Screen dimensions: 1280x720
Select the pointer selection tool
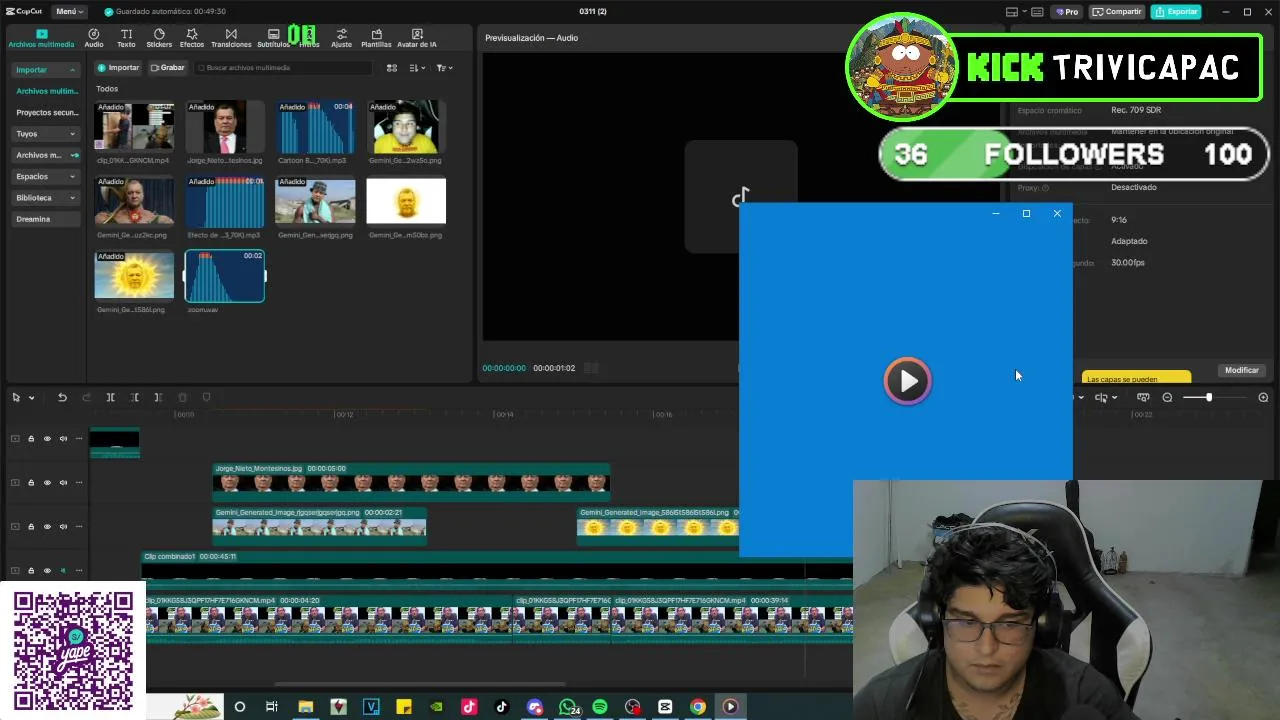pyautogui.click(x=16, y=397)
